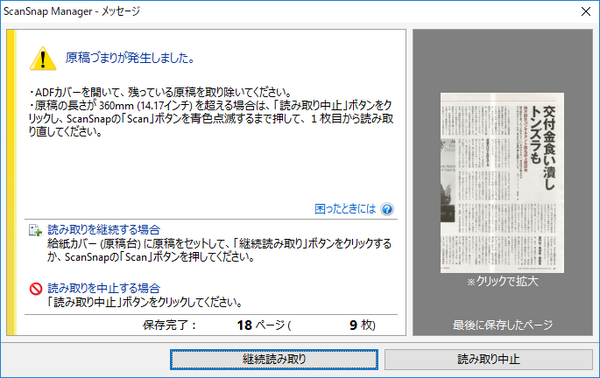
Task: Click the 18 ページ count
Action: pyautogui.click(x=263, y=325)
